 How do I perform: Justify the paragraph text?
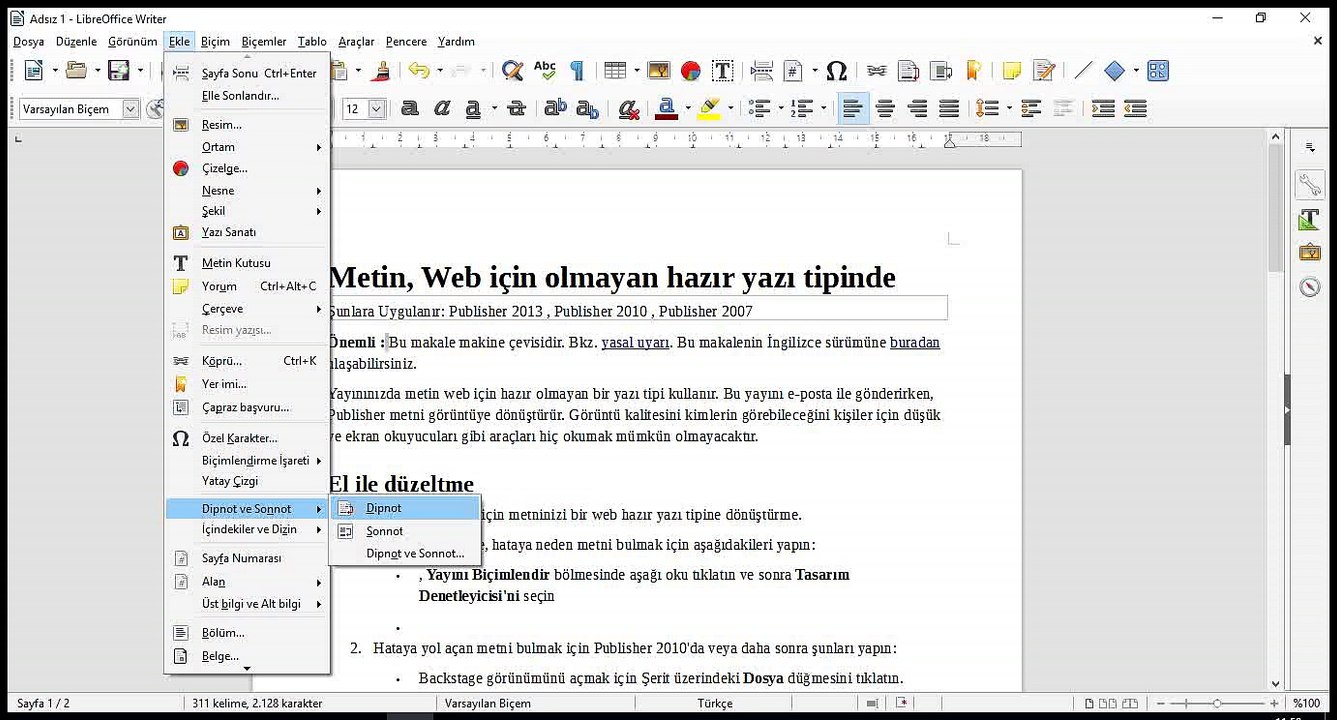click(x=949, y=108)
